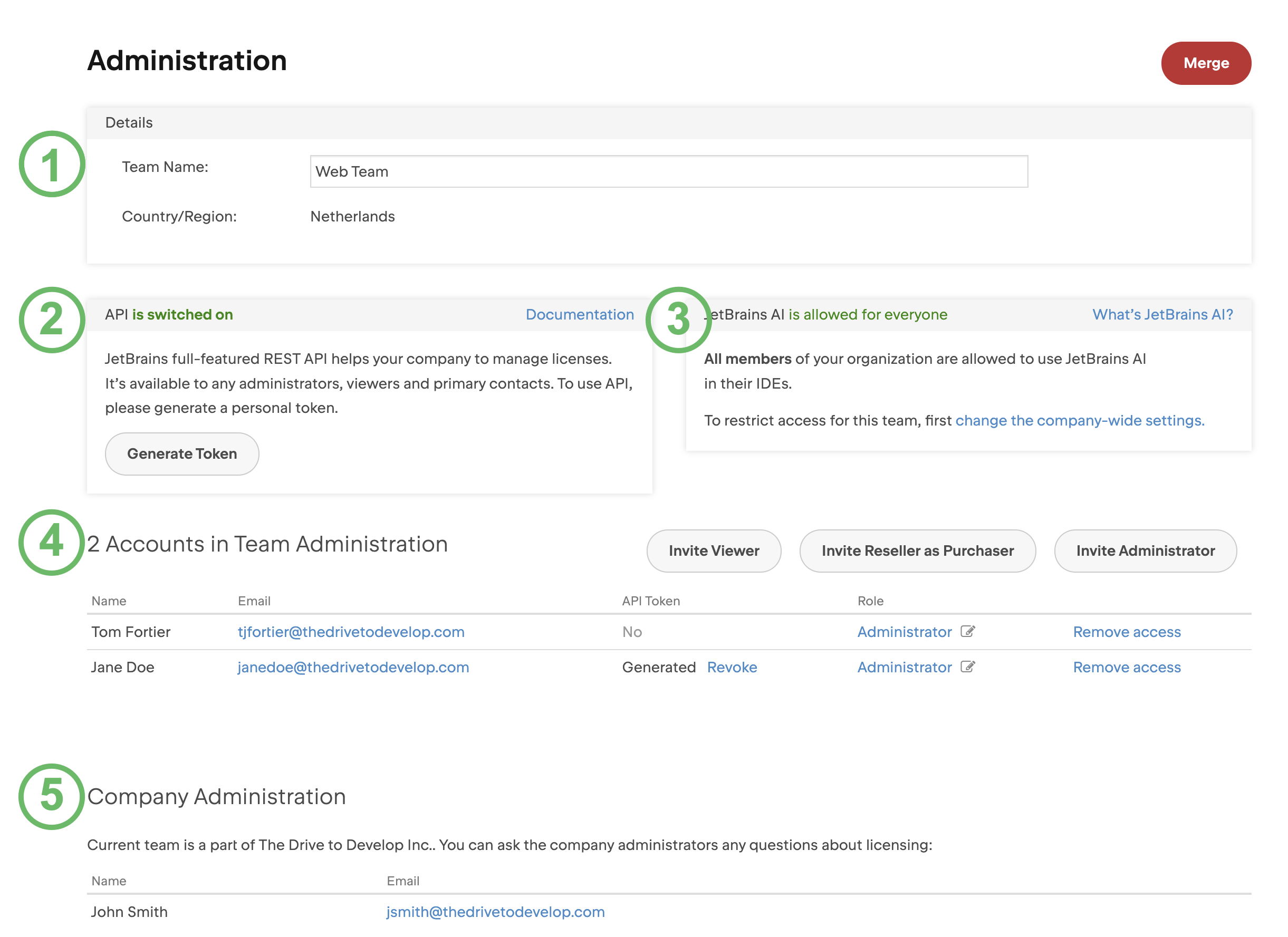This screenshot has width=1288, height=937.
Task: Open the What's JetBrains AI? link
Action: coord(1162,315)
